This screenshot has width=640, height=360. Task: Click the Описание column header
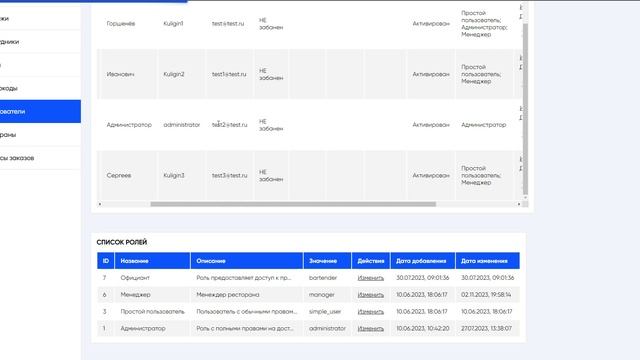[x=247, y=261]
